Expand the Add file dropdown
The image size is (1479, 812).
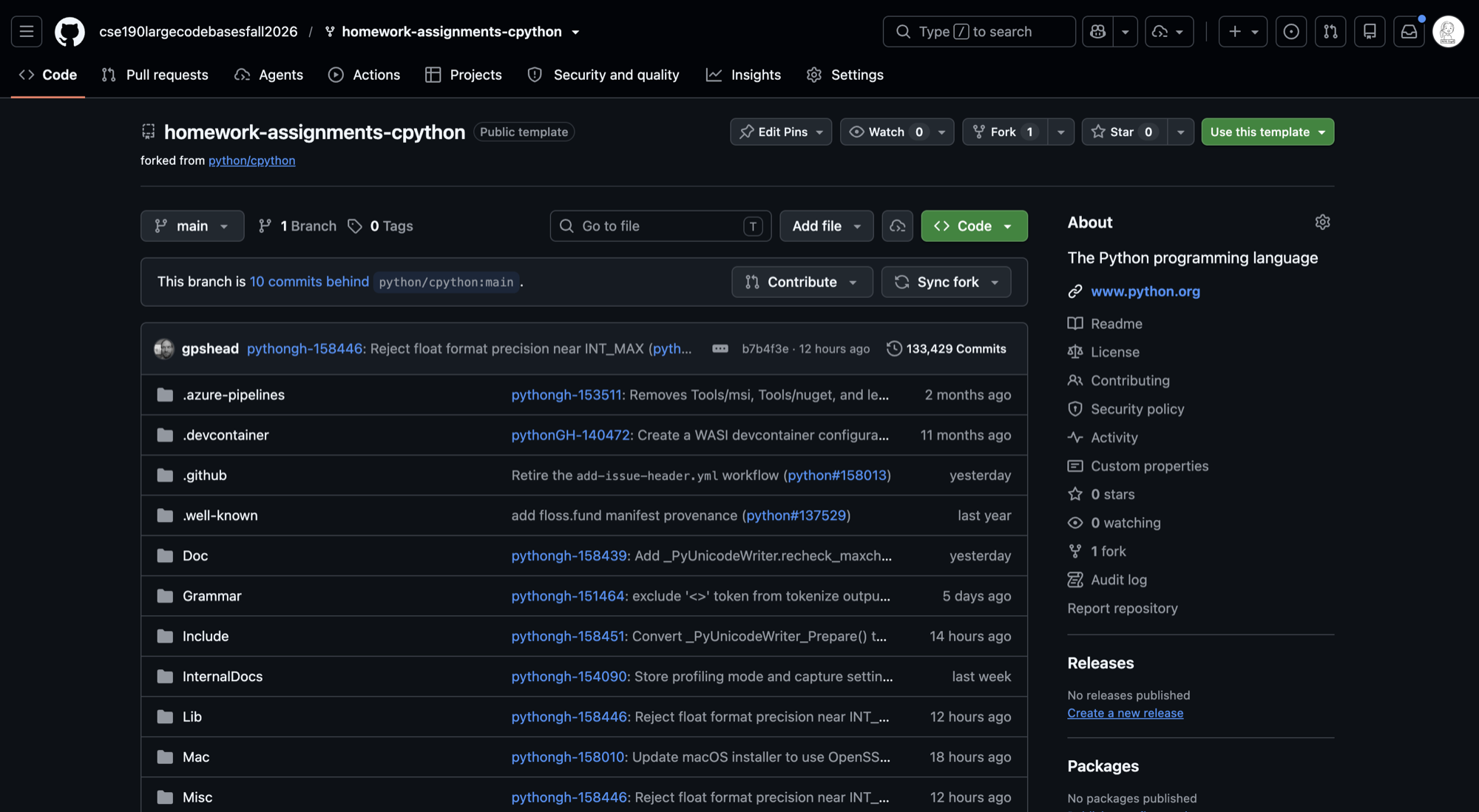(827, 226)
